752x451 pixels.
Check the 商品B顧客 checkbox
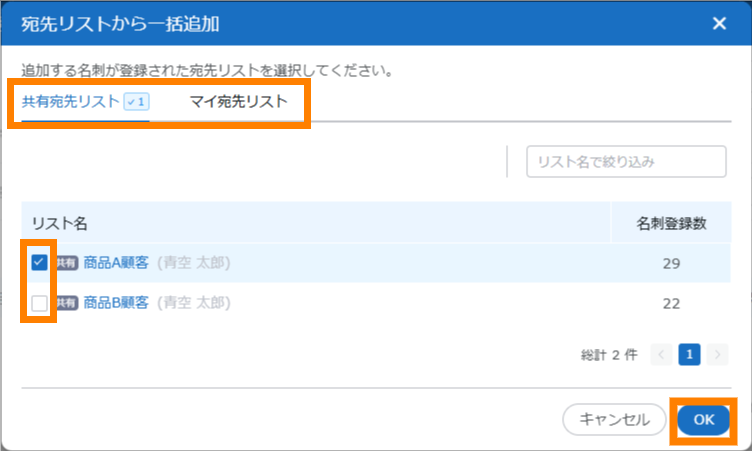(39, 302)
